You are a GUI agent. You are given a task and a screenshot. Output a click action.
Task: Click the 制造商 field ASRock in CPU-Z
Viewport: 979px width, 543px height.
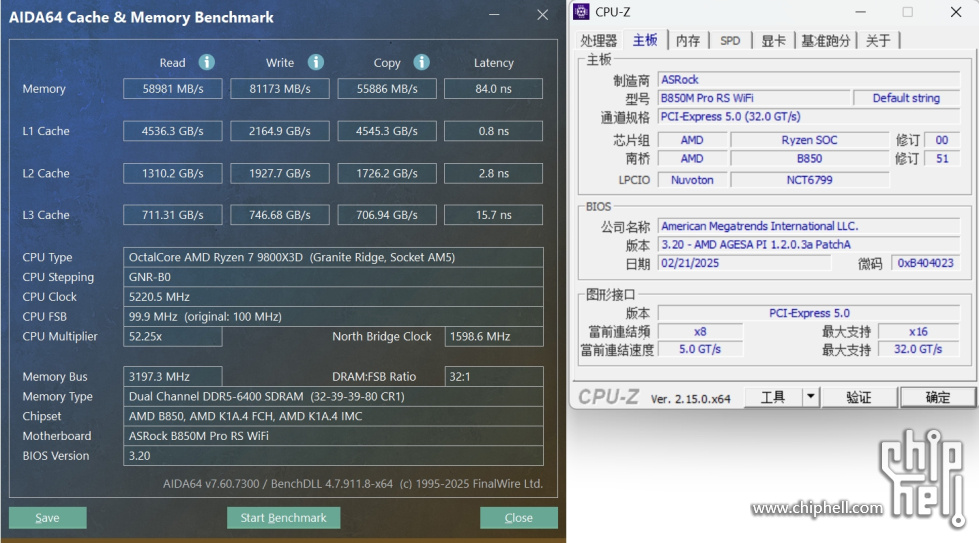tap(809, 80)
